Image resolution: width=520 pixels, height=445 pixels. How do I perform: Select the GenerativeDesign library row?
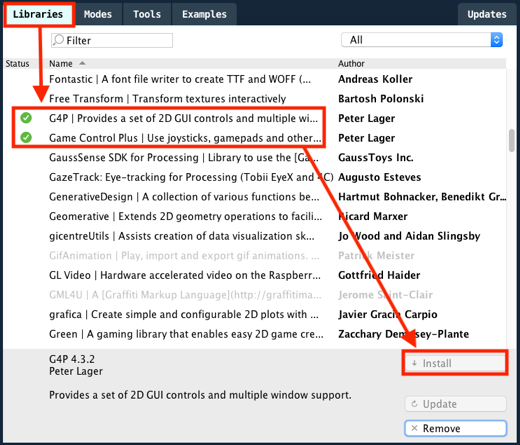tap(255, 197)
